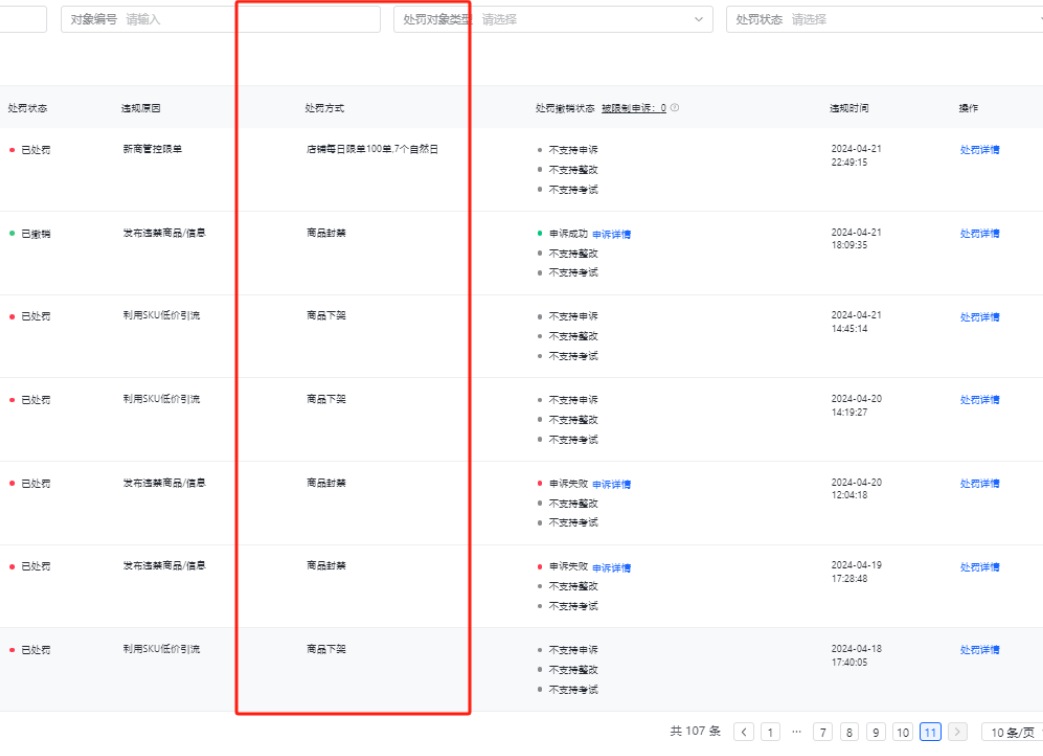Go to the previous page using the left arrow
Screen dimensions: 1043x756
744,732
